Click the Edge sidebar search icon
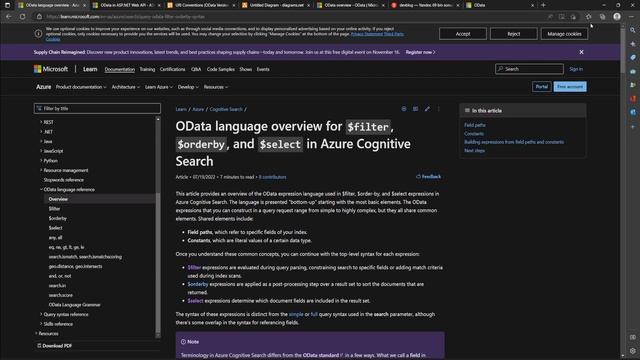 click(x=633, y=30)
